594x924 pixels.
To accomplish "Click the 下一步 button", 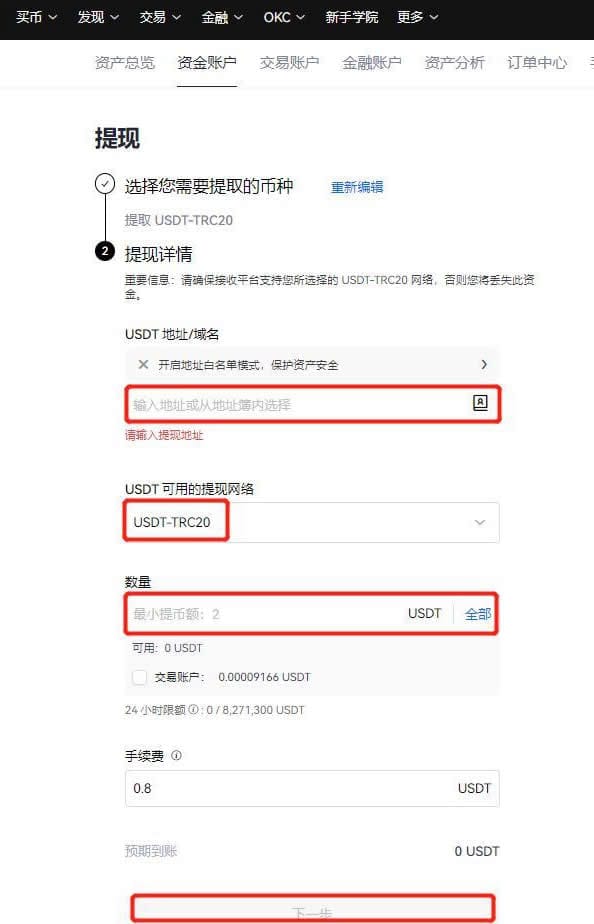I will 312,909.
